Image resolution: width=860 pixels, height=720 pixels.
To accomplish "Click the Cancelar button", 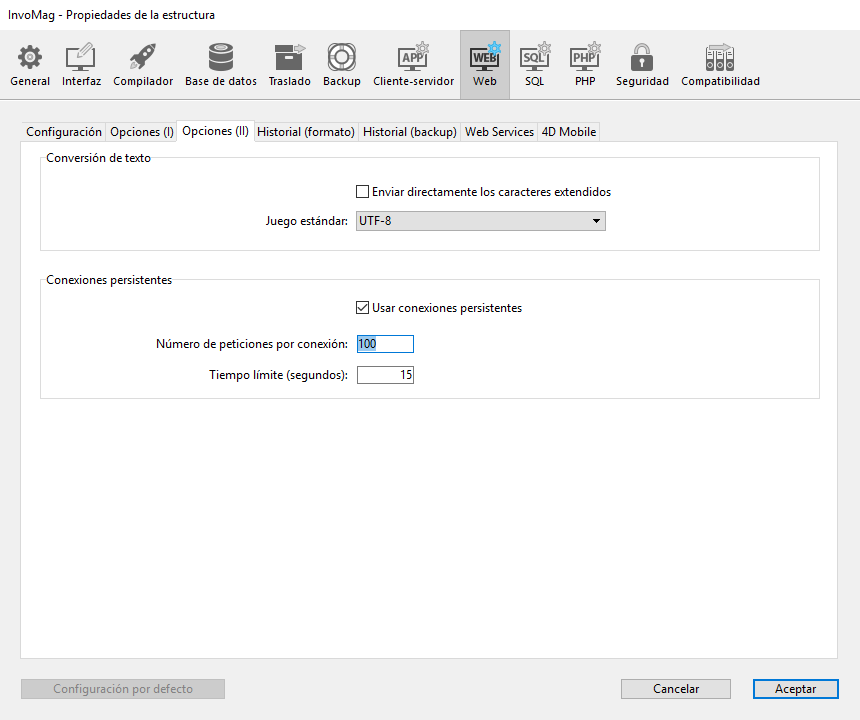I will coord(676,689).
